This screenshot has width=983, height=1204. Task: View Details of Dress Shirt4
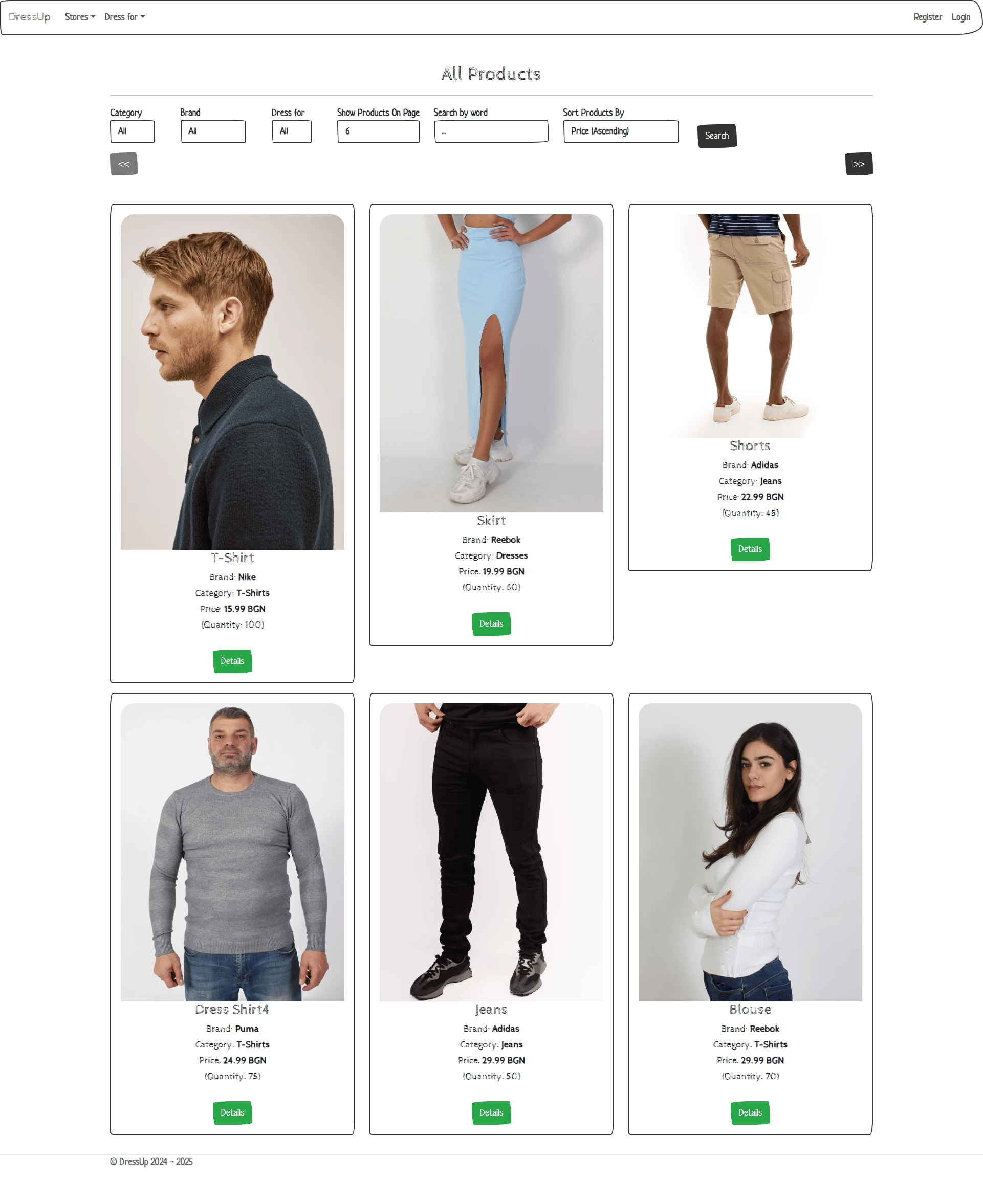point(232,1113)
